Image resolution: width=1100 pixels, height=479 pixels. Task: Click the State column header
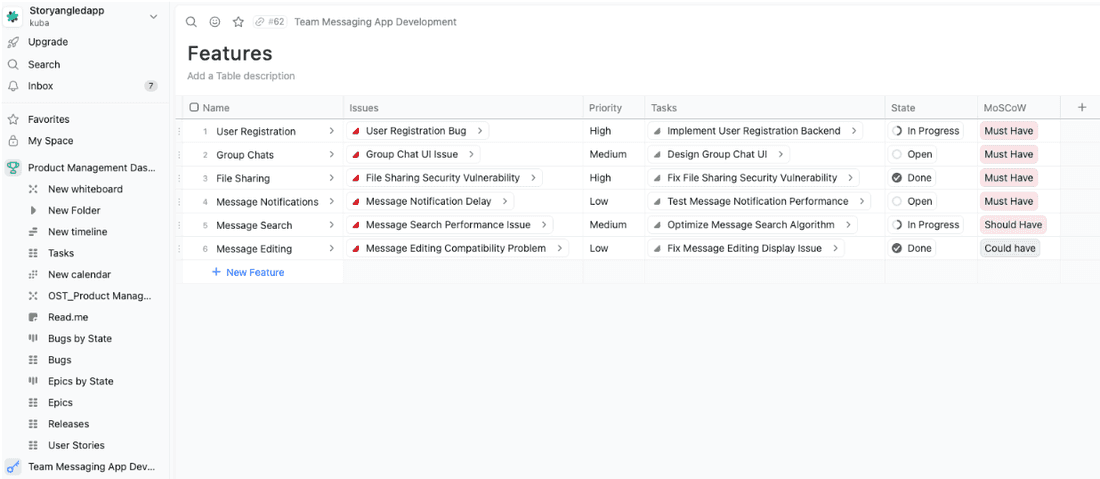(931, 107)
